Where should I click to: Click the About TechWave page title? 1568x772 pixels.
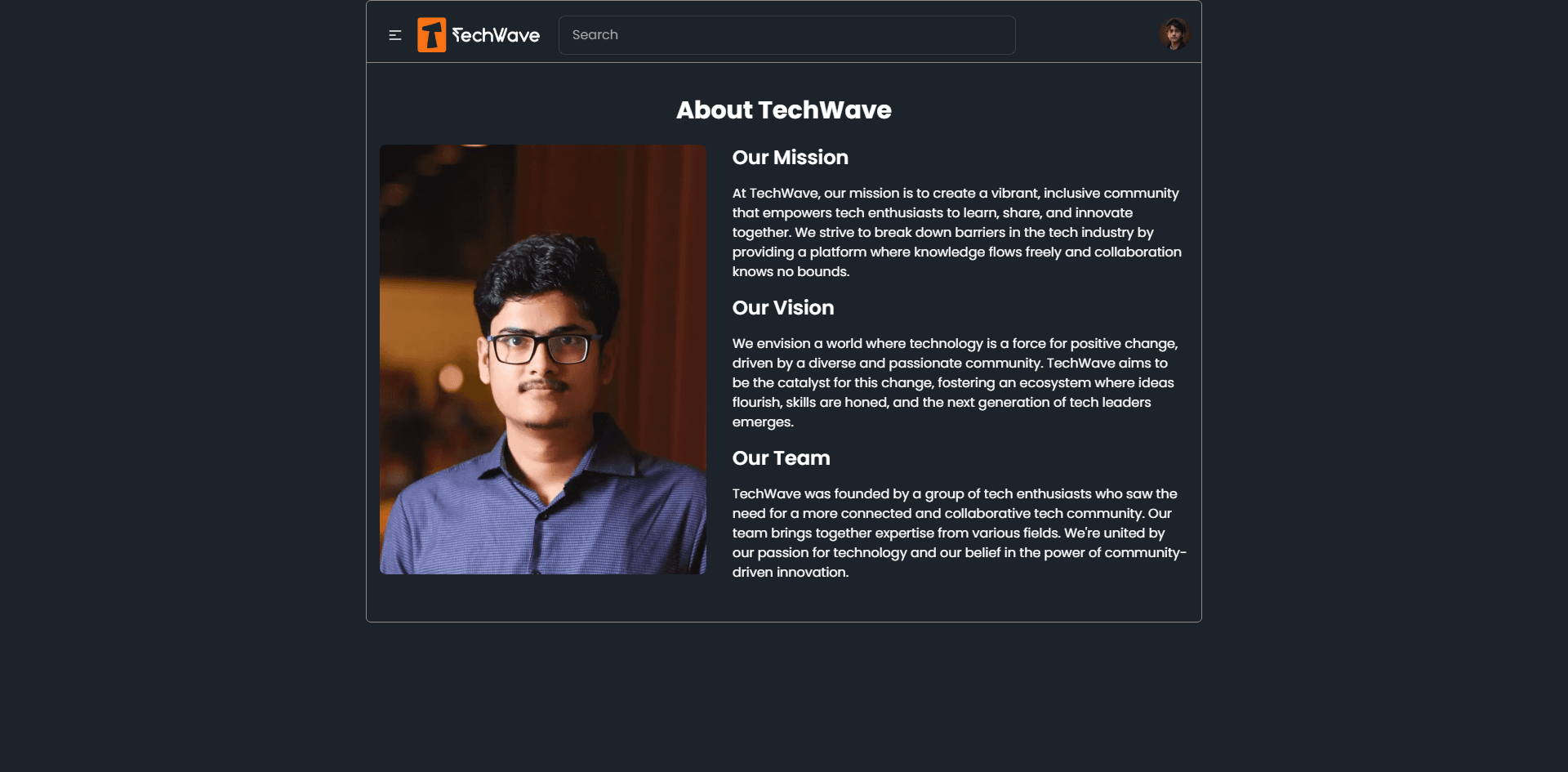783,110
